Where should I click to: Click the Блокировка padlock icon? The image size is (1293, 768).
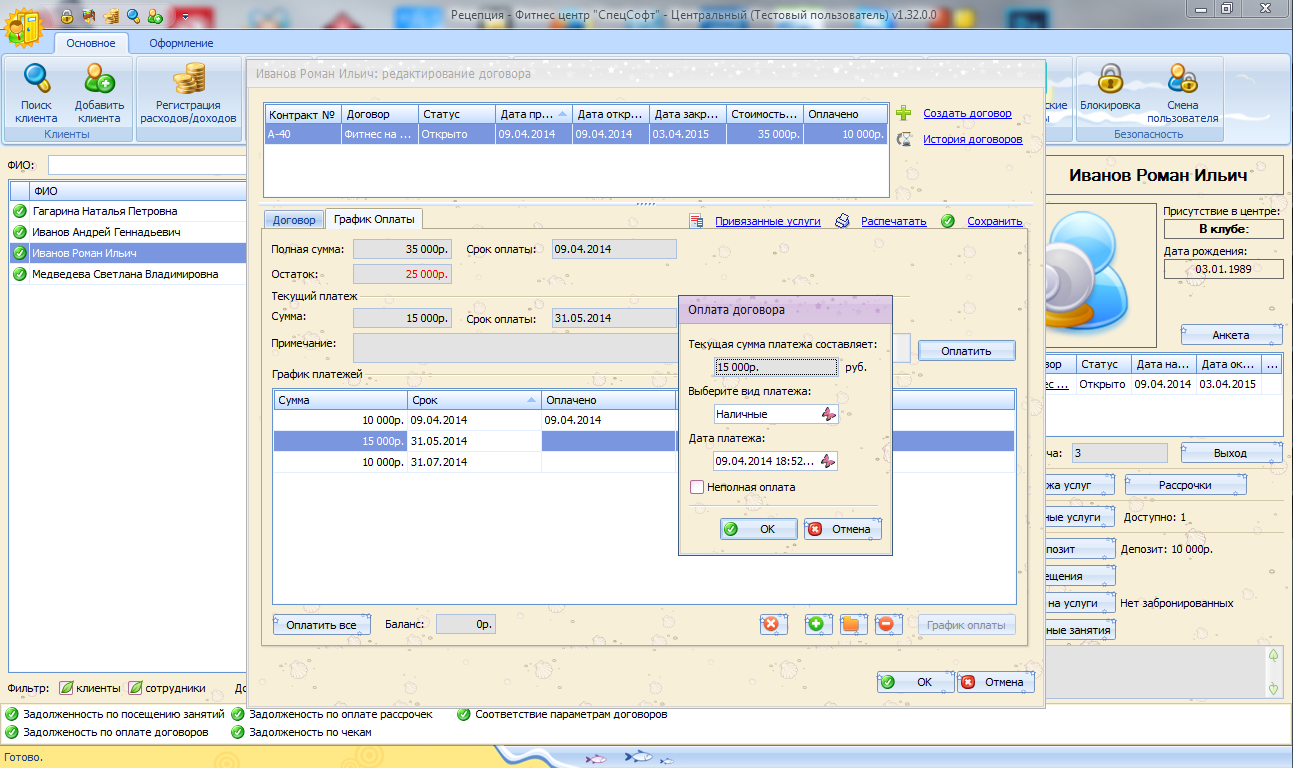(x=1110, y=79)
